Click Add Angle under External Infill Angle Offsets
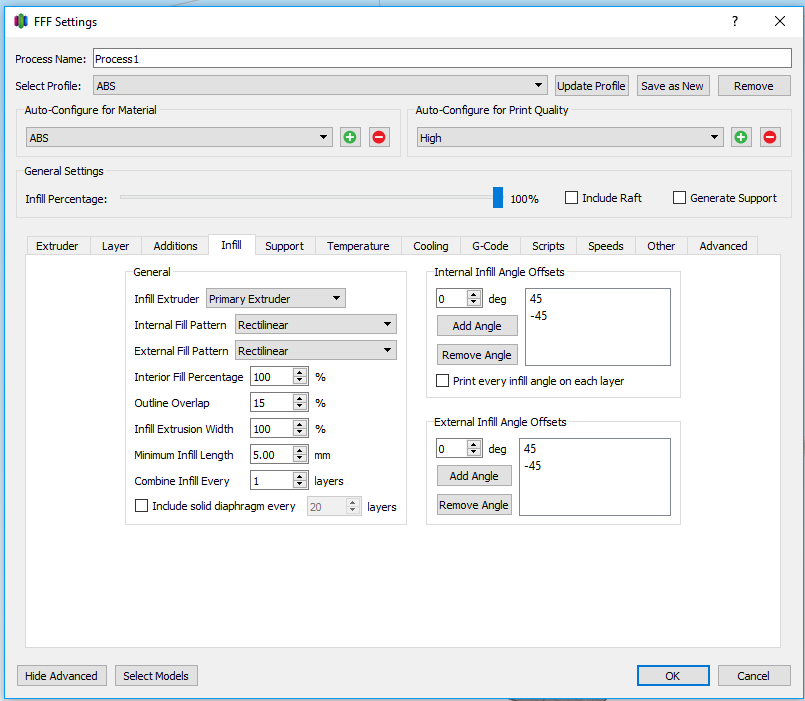This screenshot has width=805, height=701. (474, 476)
